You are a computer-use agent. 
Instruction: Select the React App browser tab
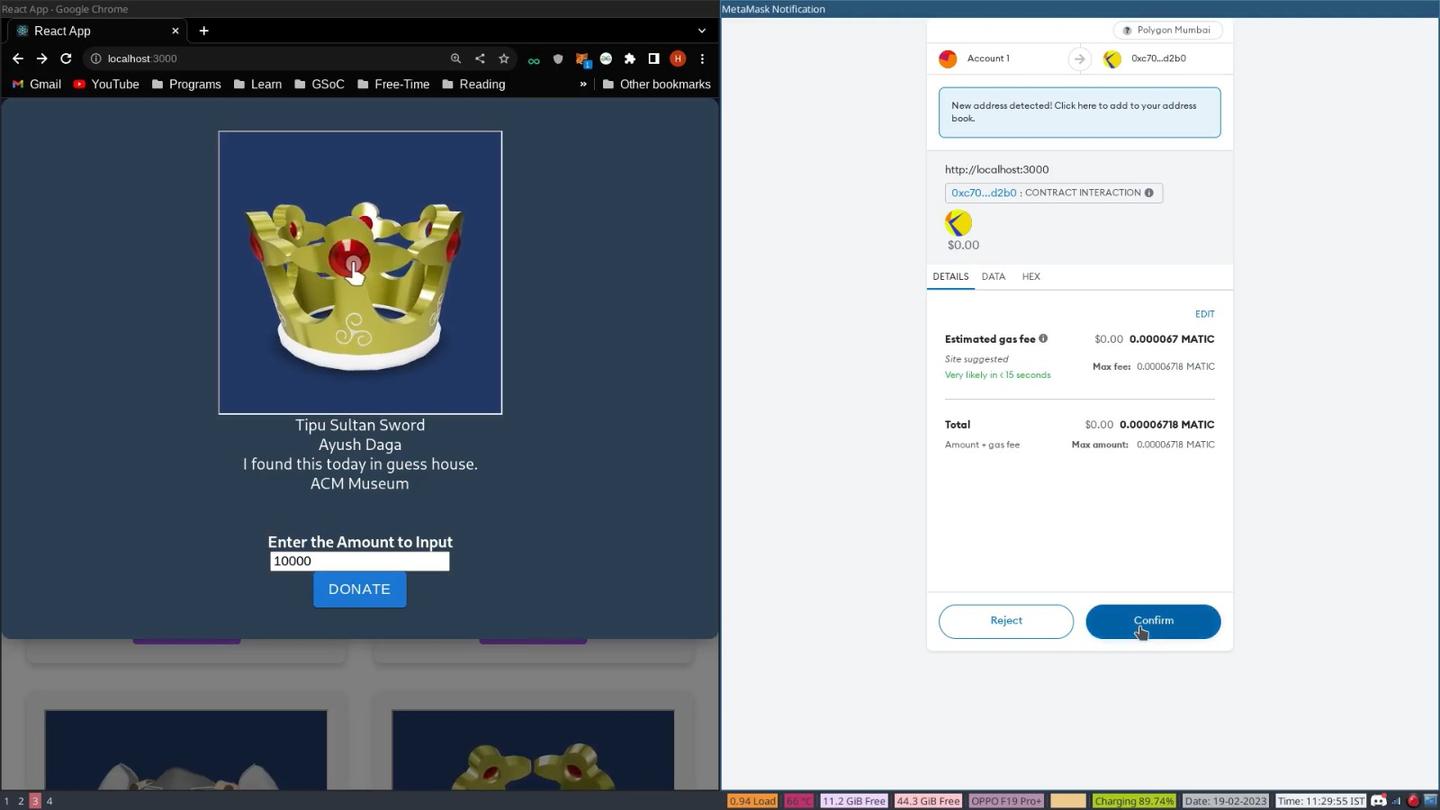point(97,31)
